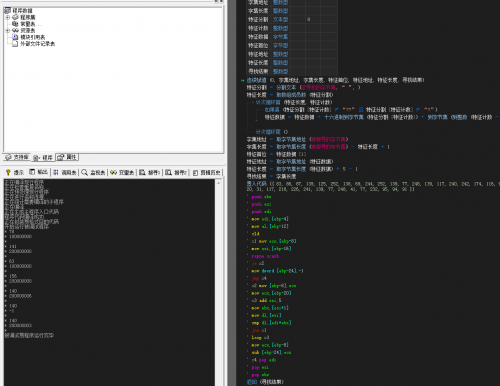Open the 搜寻1 search results tab
The height and width of the screenshot is (386, 500).
[x=150, y=172]
